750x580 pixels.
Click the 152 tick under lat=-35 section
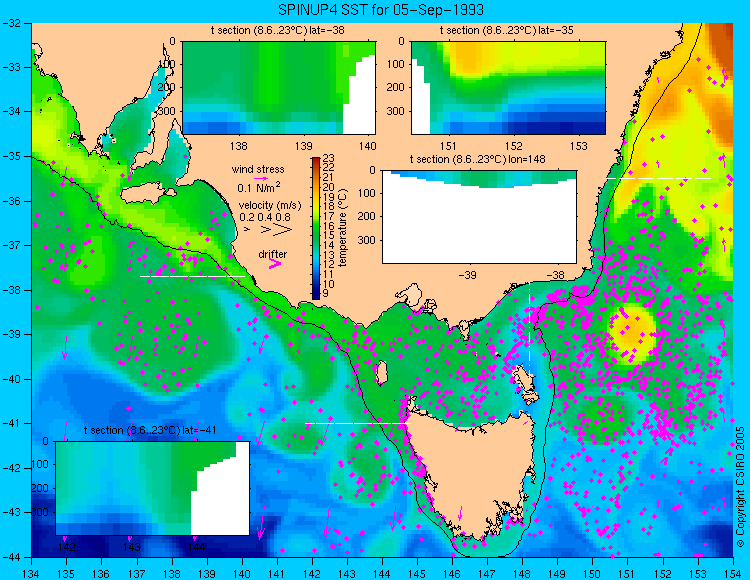pos(514,146)
